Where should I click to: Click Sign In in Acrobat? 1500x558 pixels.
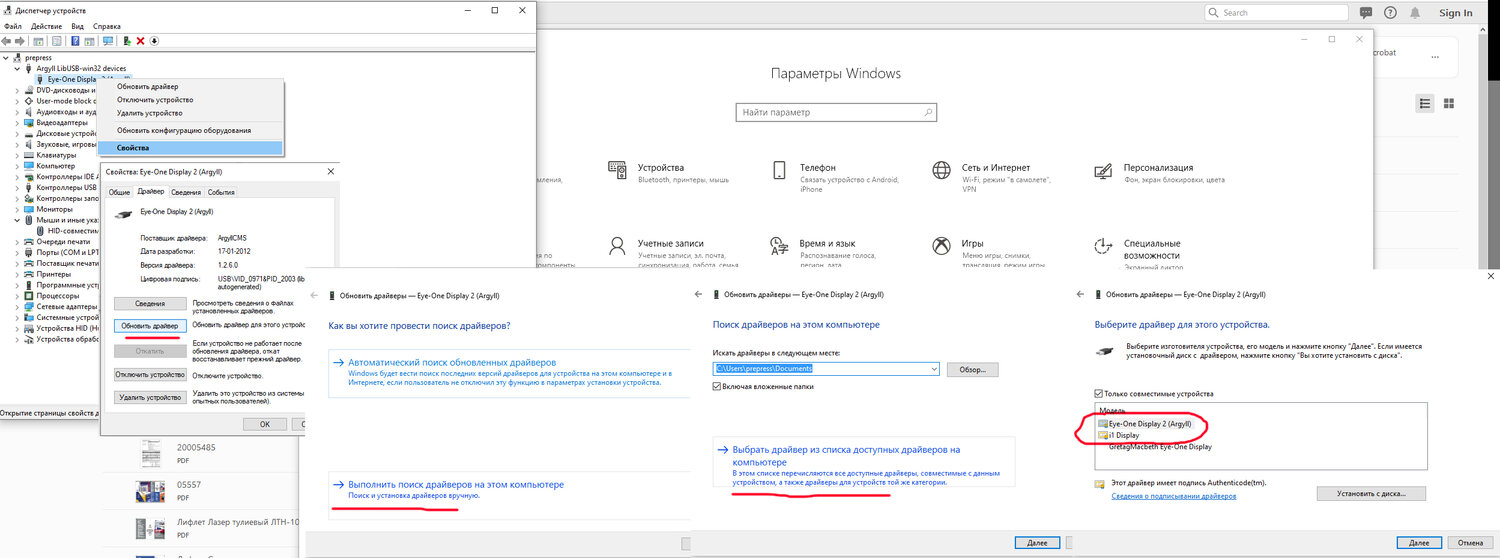tap(1455, 13)
